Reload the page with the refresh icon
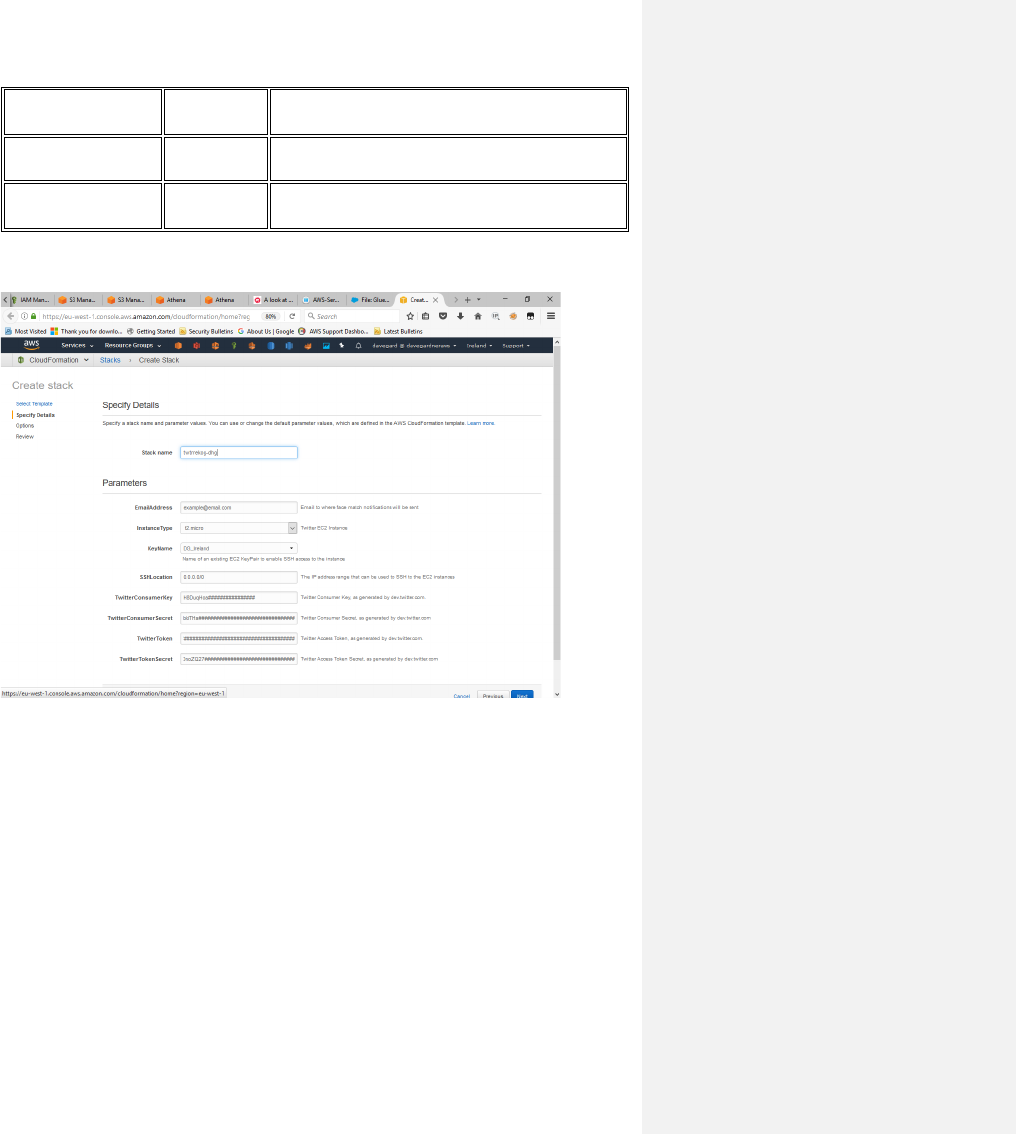 coord(292,316)
